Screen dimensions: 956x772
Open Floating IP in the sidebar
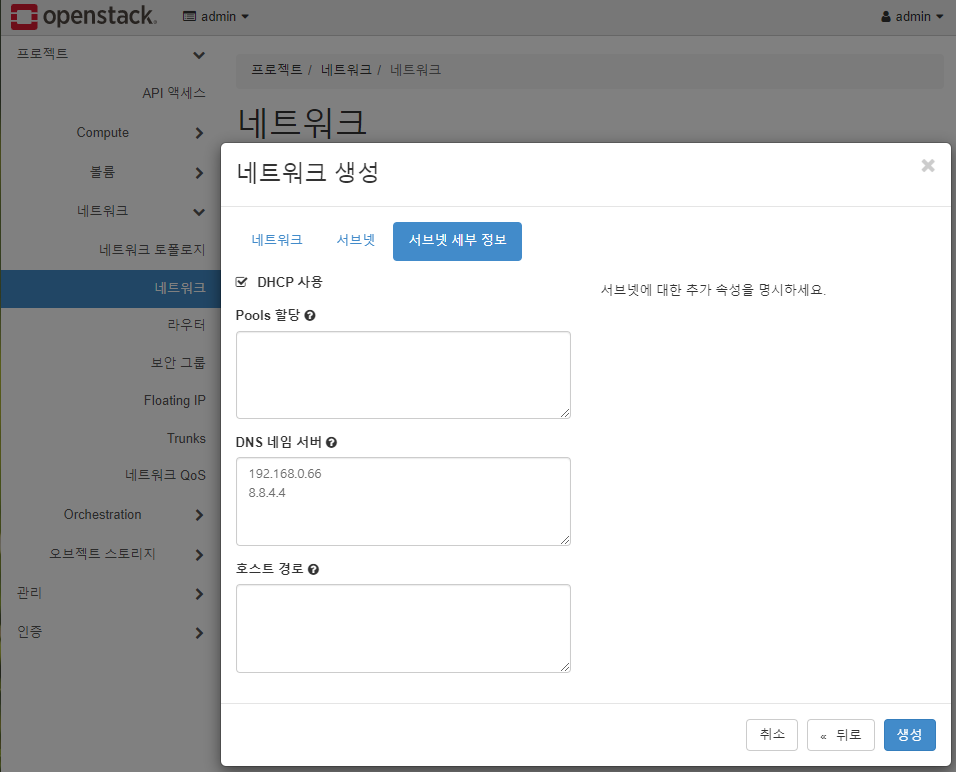[174, 401]
